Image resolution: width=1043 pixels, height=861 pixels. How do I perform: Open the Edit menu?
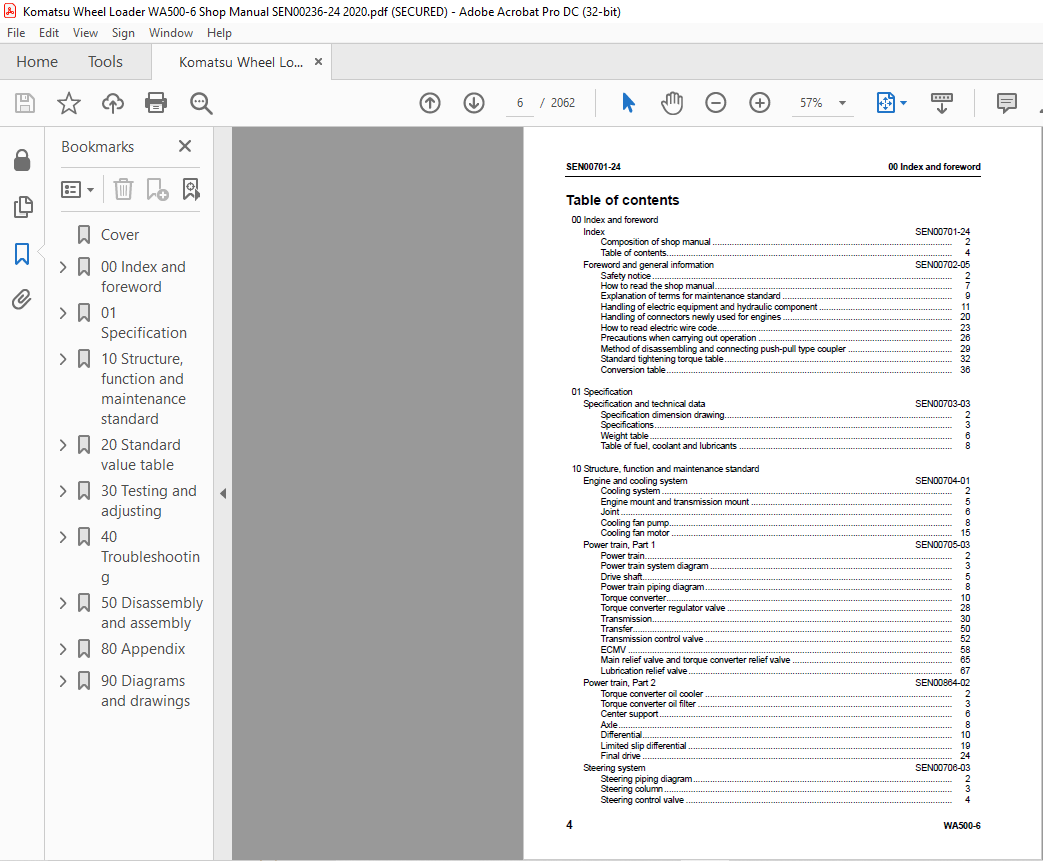[x=49, y=33]
